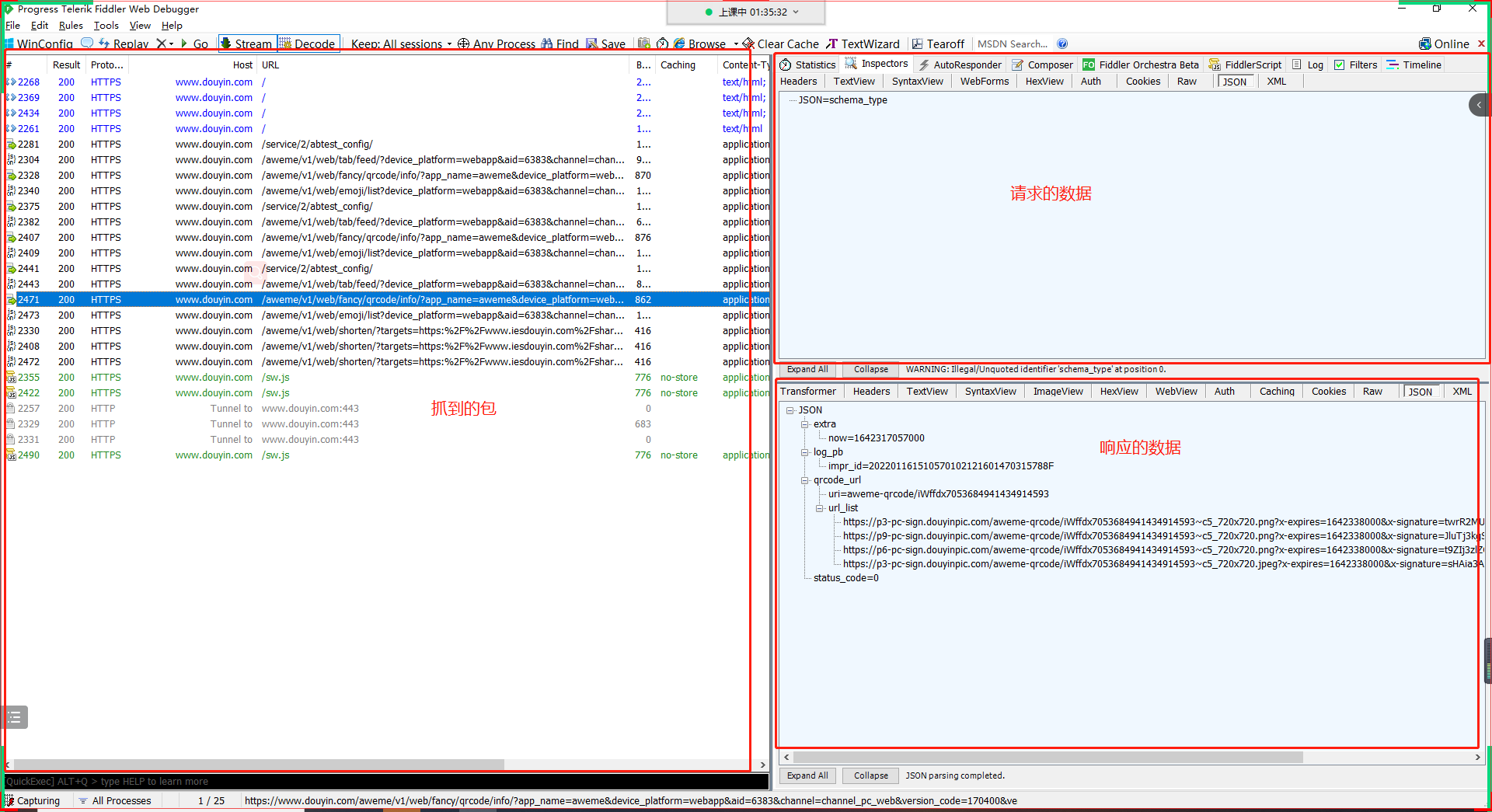Replay the selected sessions

click(124, 44)
